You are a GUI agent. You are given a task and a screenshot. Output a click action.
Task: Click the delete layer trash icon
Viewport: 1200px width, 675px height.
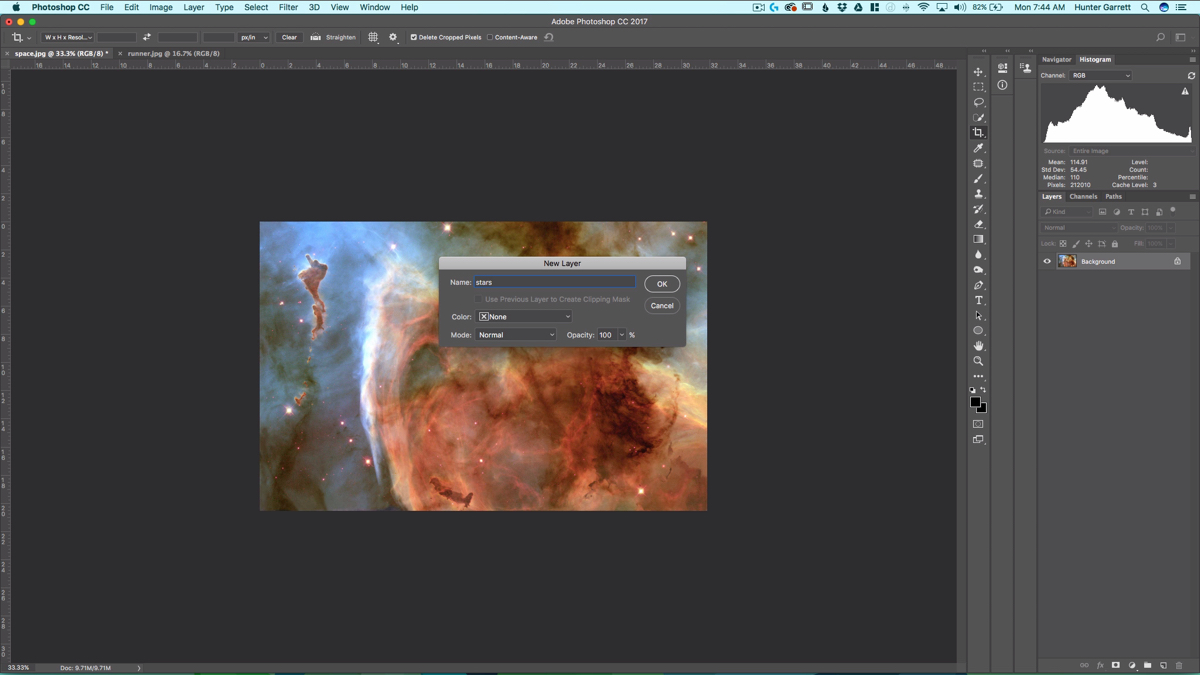pos(1179,665)
